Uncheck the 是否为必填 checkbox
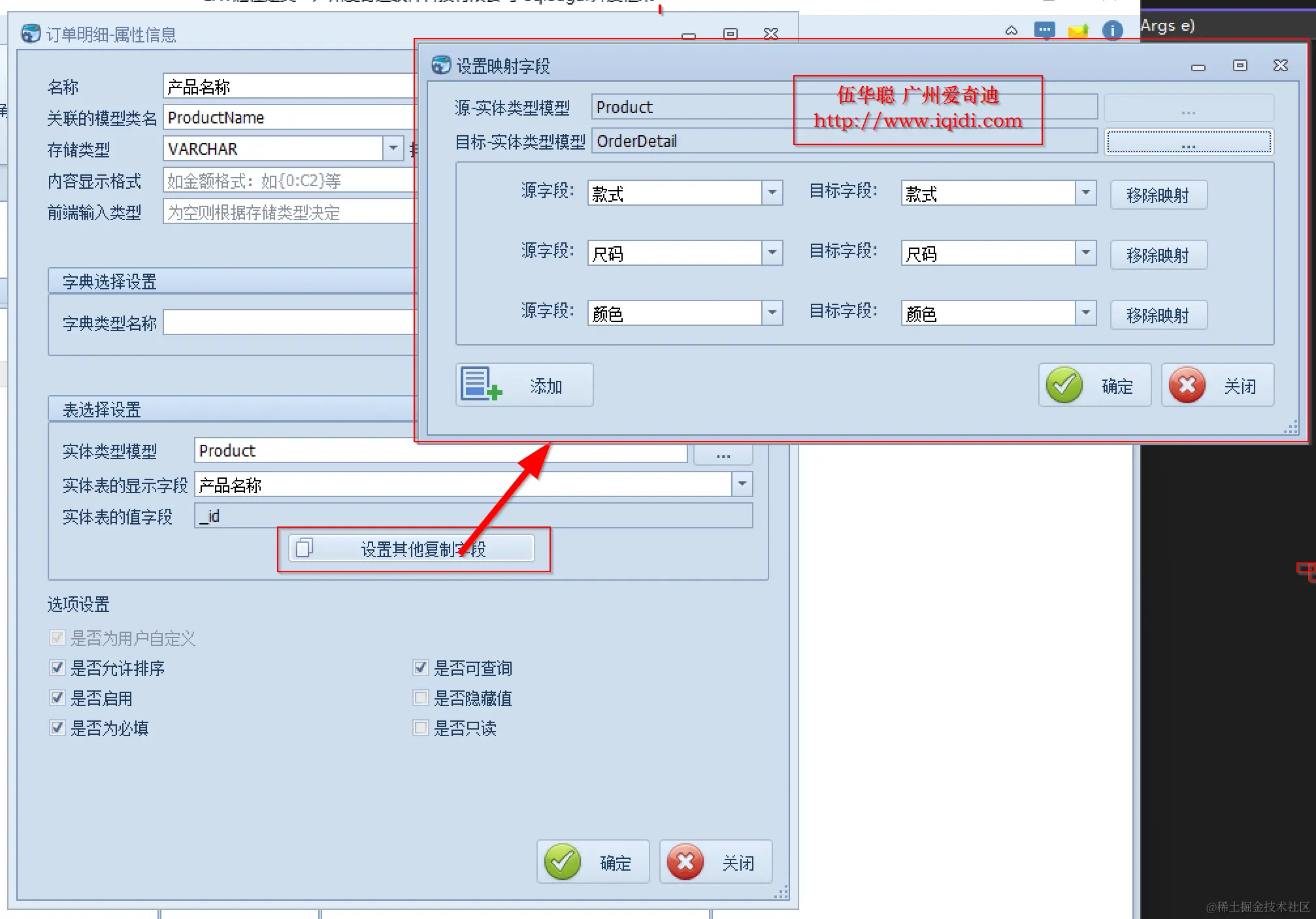1316x919 pixels. [x=58, y=728]
